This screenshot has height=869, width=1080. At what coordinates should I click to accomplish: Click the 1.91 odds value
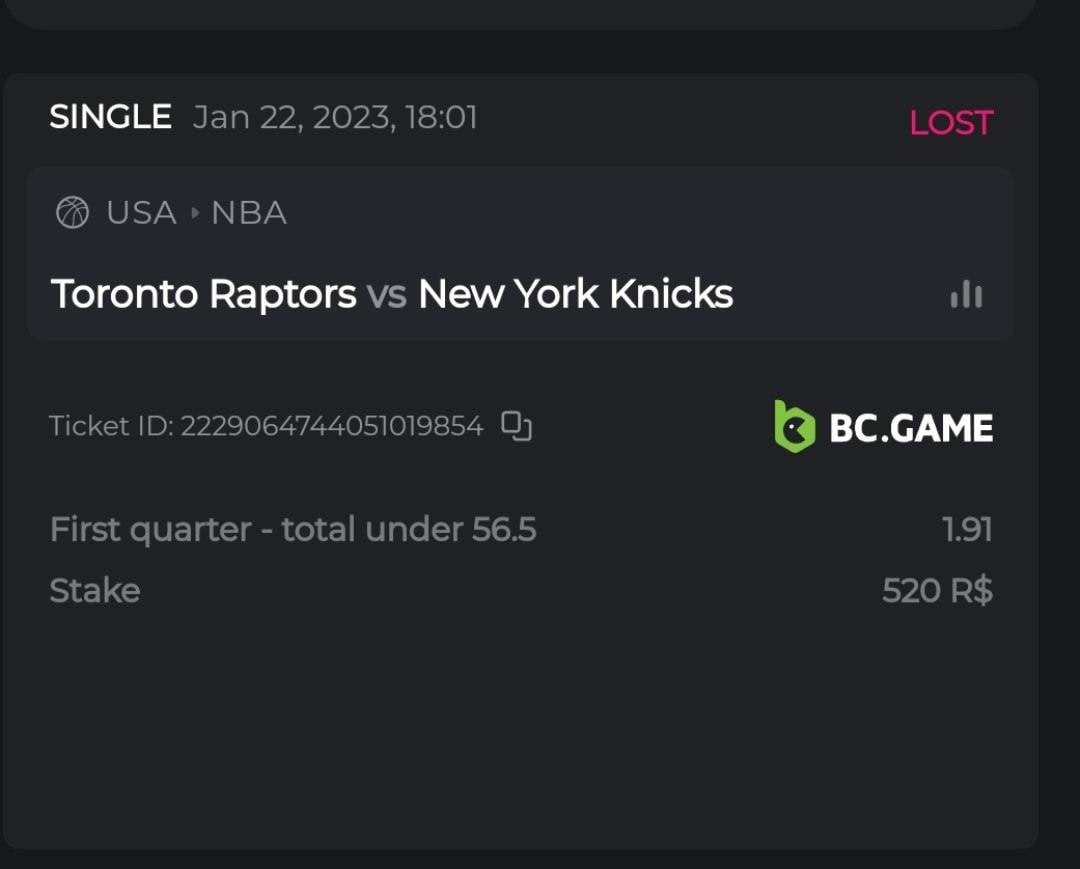(x=967, y=530)
